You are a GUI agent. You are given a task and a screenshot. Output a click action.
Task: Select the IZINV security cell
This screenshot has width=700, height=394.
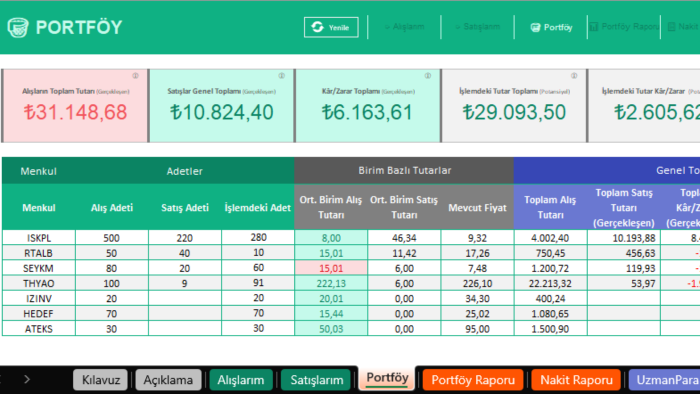pos(39,299)
